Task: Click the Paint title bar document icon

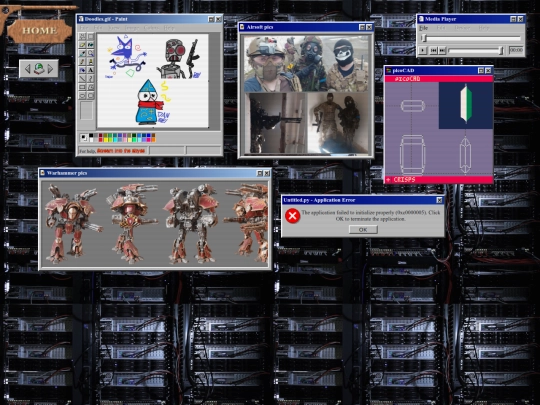Action: point(81,19)
